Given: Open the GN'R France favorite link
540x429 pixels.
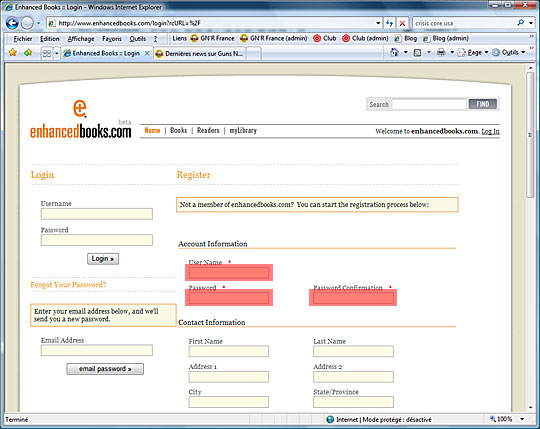Looking at the screenshot, I should click(212, 38).
